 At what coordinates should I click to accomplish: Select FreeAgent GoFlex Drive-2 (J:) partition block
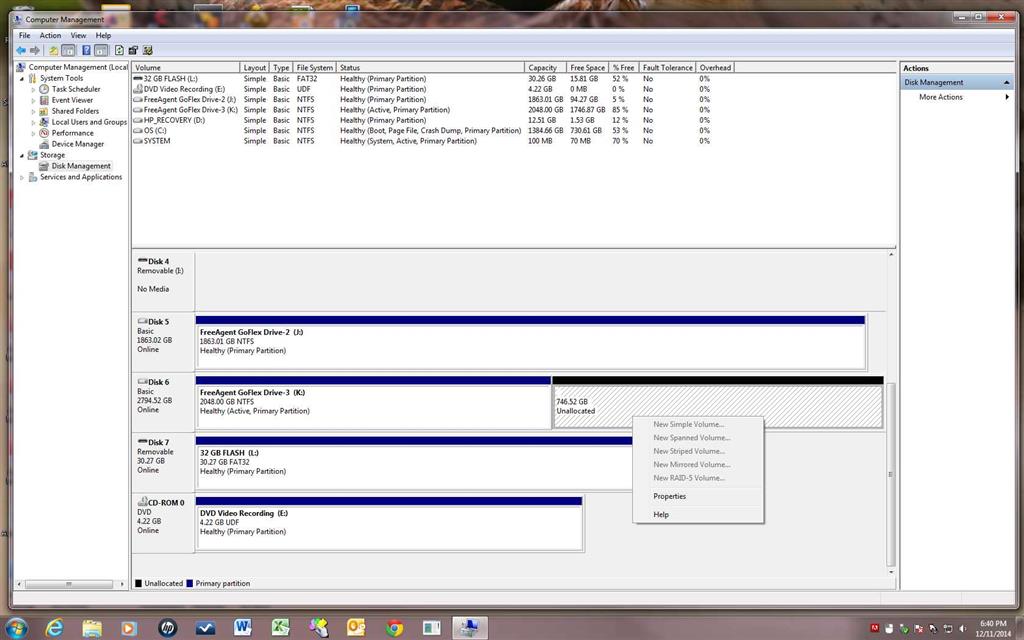coord(530,343)
